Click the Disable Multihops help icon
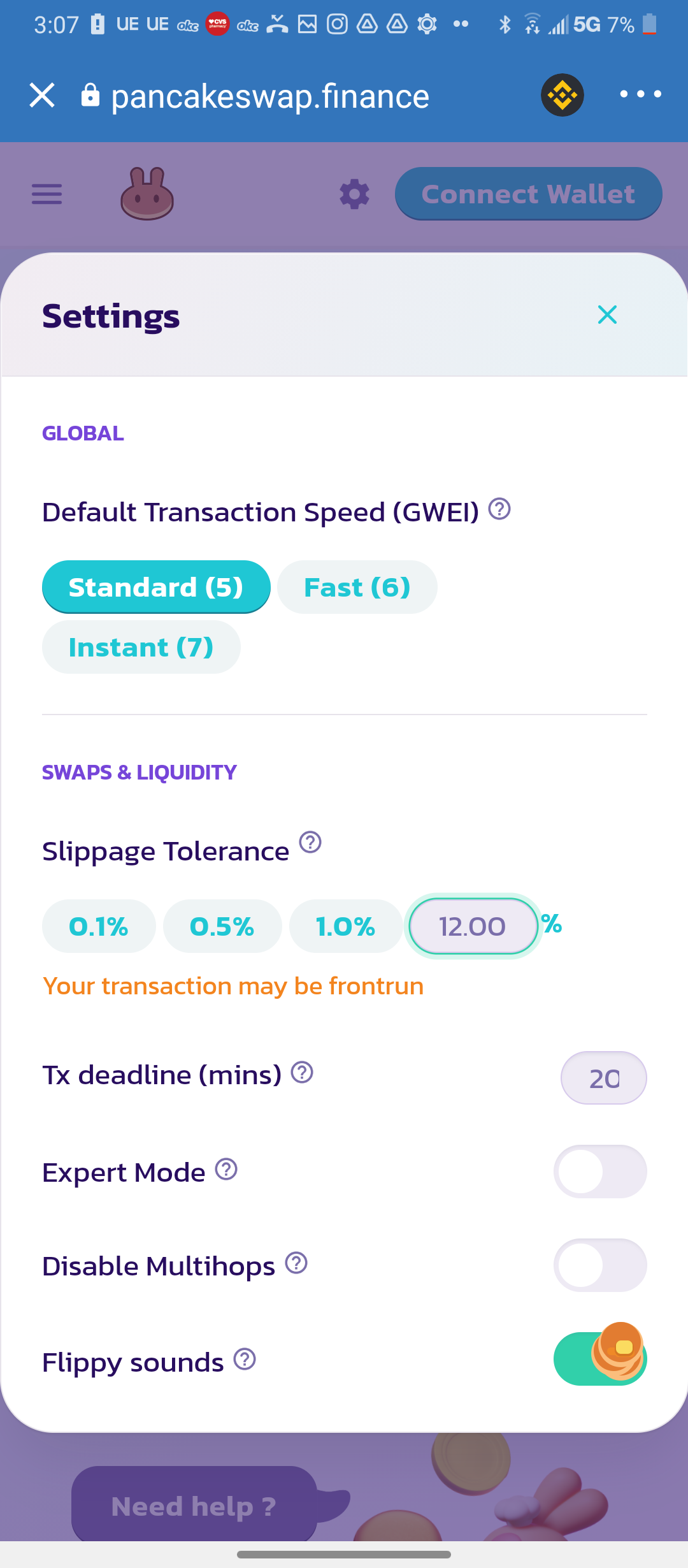The width and height of the screenshot is (688, 1568). (x=296, y=1263)
